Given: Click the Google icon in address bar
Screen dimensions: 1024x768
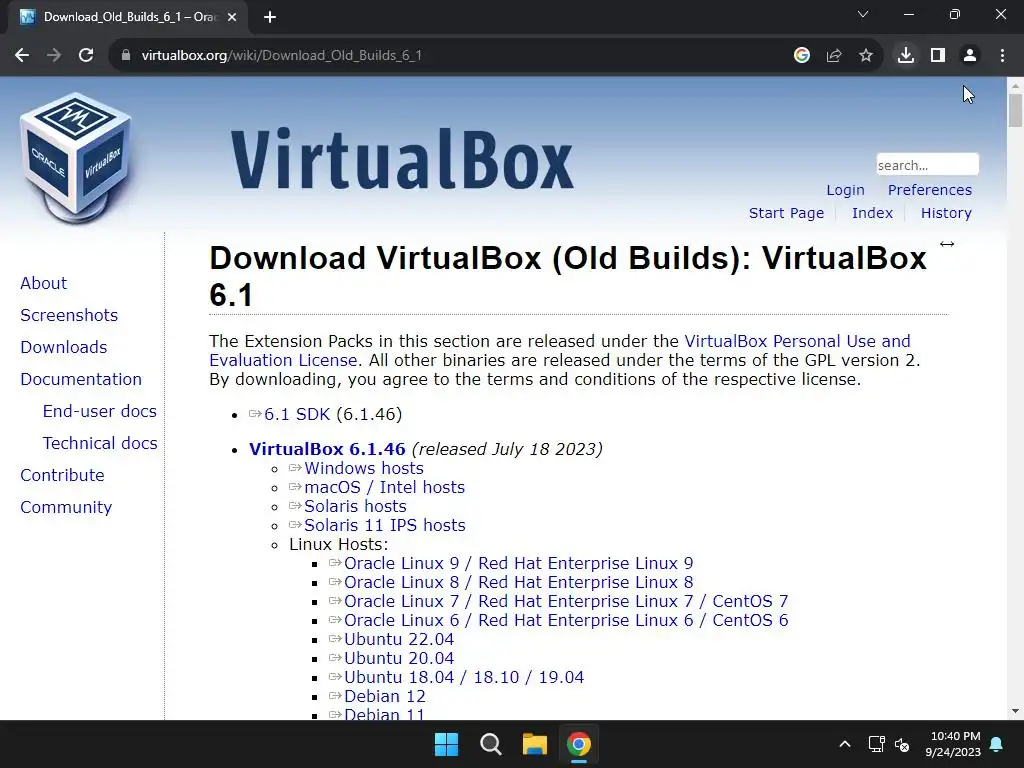Looking at the screenshot, I should 802,56.
